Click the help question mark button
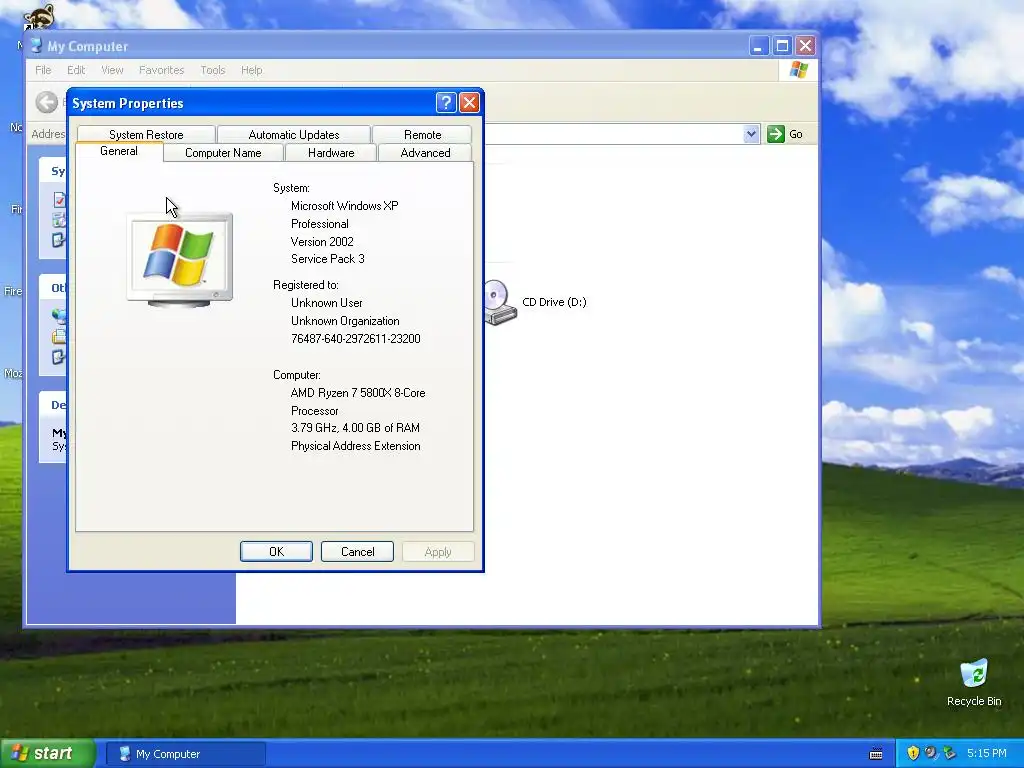The height and width of the screenshot is (768, 1024). click(x=445, y=103)
